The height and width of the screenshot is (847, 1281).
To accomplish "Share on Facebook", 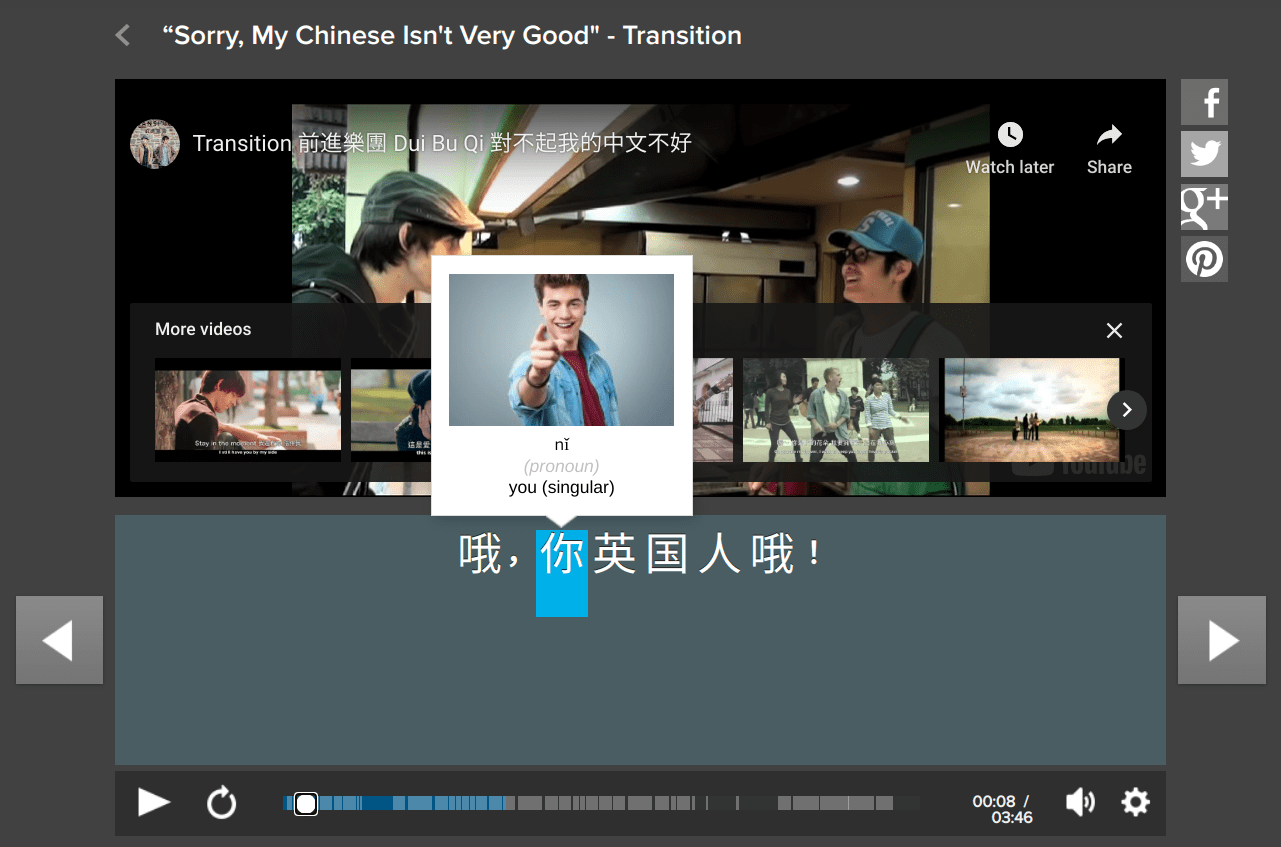I will [x=1204, y=102].
